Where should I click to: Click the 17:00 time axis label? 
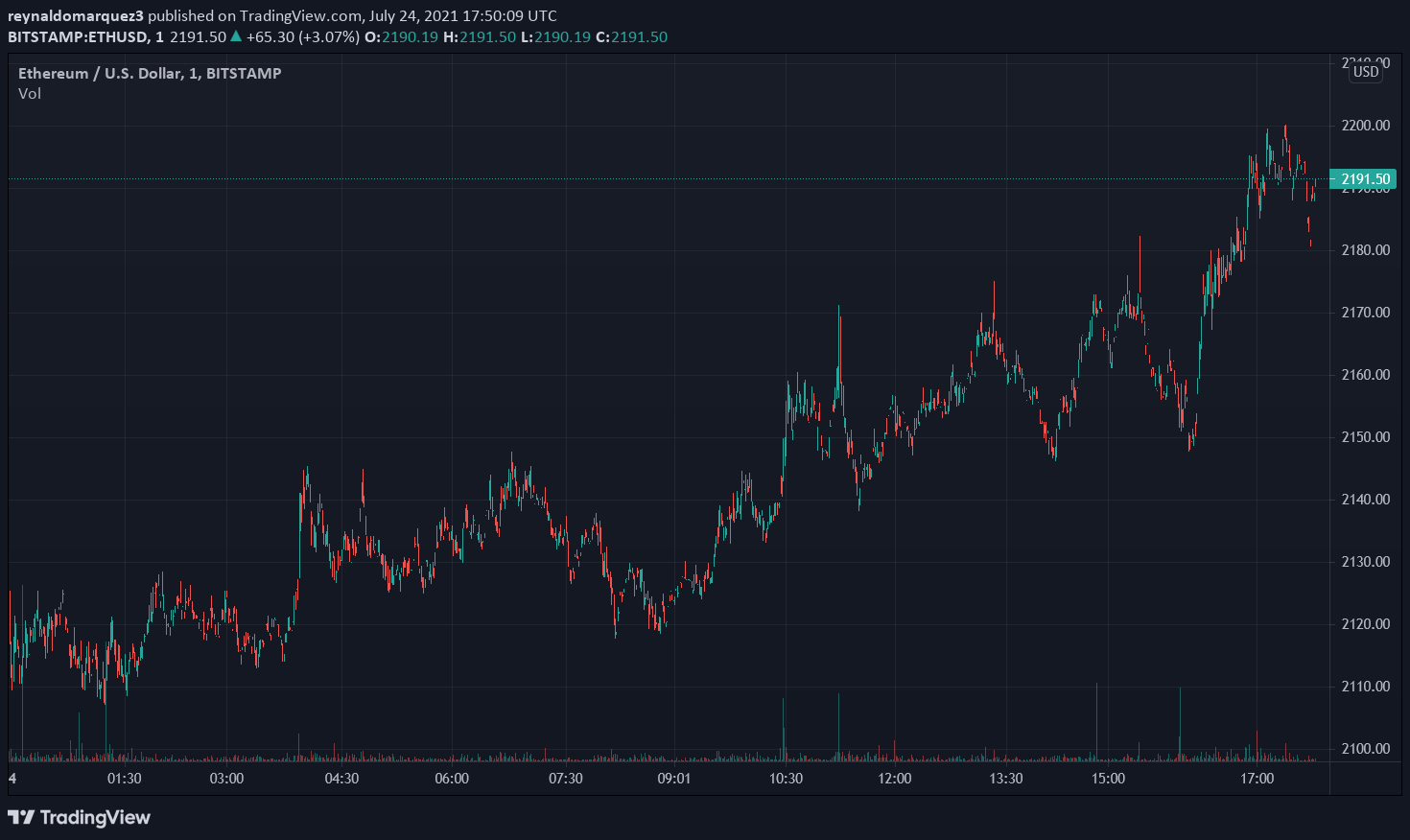(x=1257, y=779)
